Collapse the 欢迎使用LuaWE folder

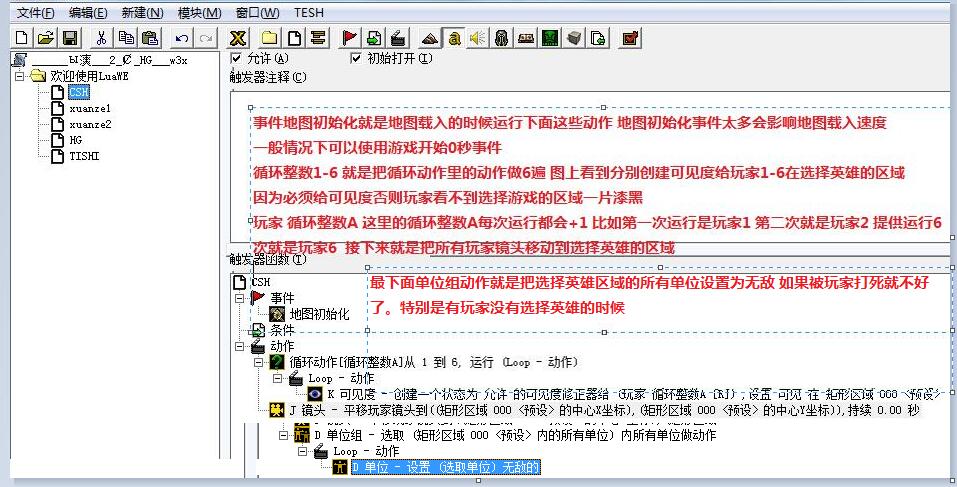tap(20, 76)
